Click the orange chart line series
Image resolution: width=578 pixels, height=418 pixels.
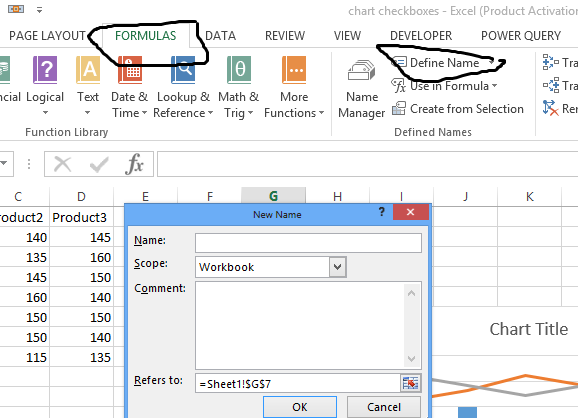pyautogui.click(x=526, y=377)
